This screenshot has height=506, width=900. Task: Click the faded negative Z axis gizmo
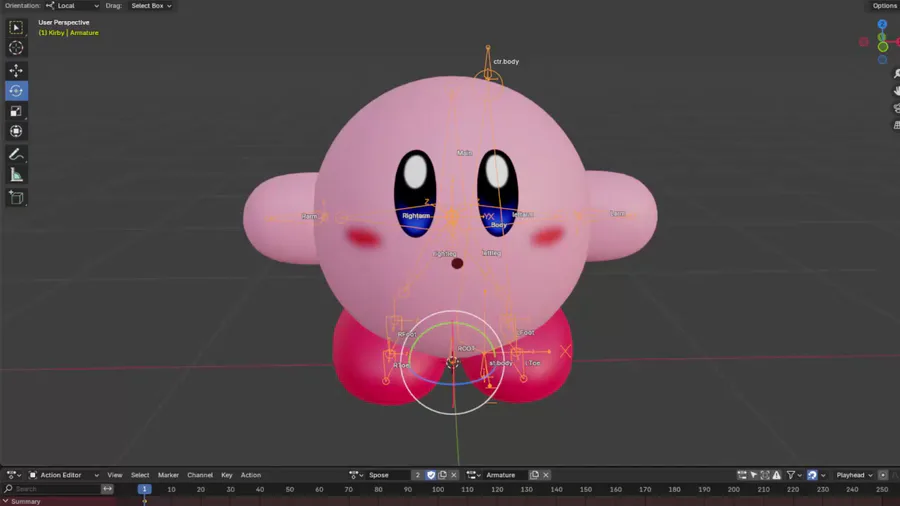click(882, 59)
